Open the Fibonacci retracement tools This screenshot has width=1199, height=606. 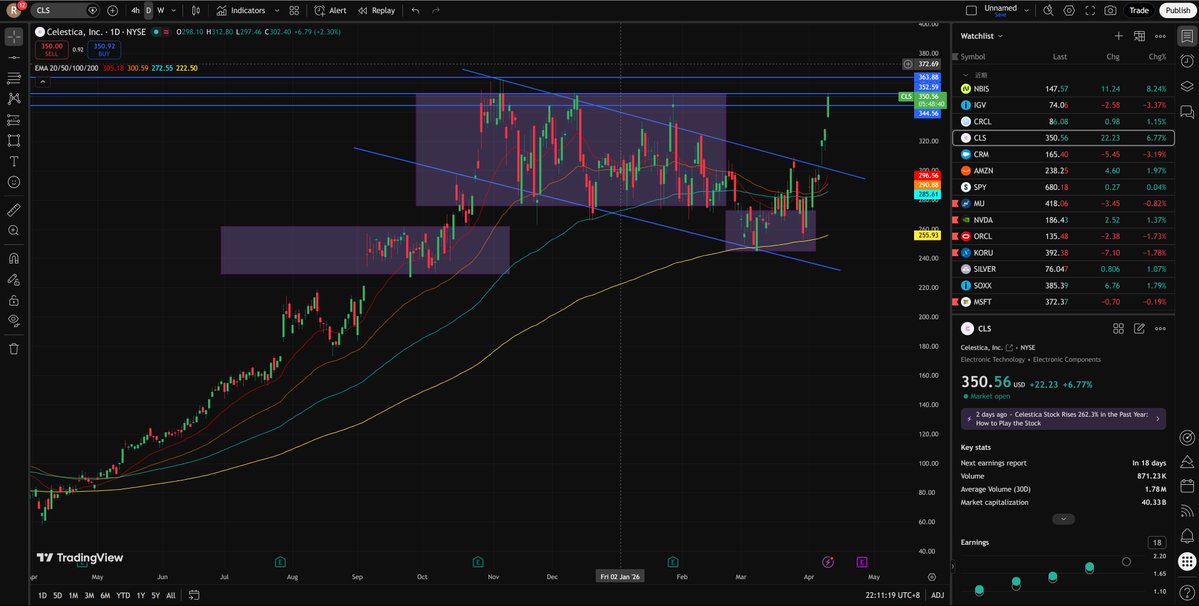pos(14,78)
